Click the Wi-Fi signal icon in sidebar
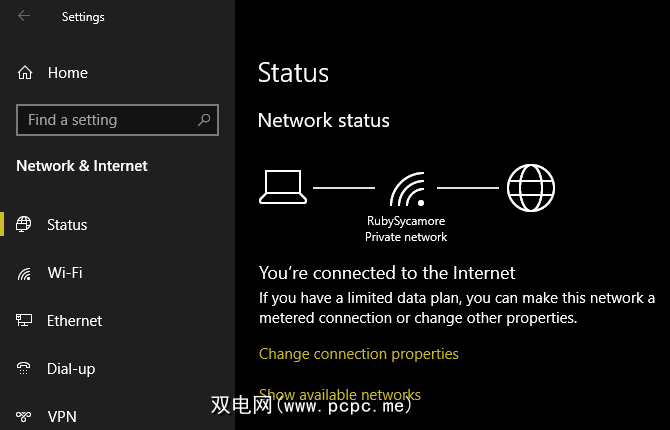The height and width of the screenshot is (430, 670). [25, 273]
